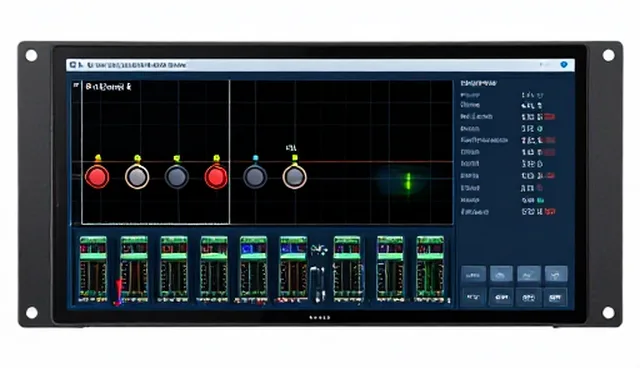The width and height of the screenshot is (640, 368).
Task: Click the last button in the upper button row
Action: (x=556, y=275)
